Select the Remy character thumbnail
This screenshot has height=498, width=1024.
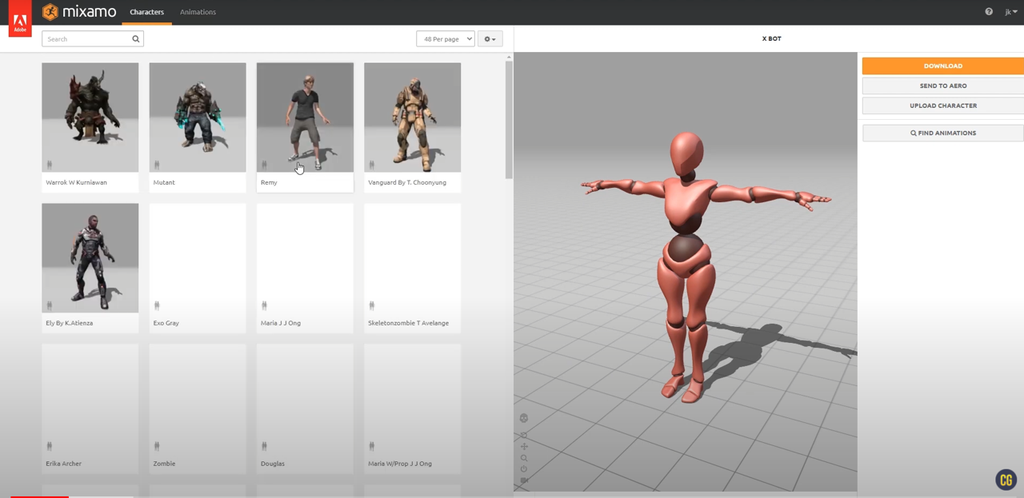[x=305, y=117]
